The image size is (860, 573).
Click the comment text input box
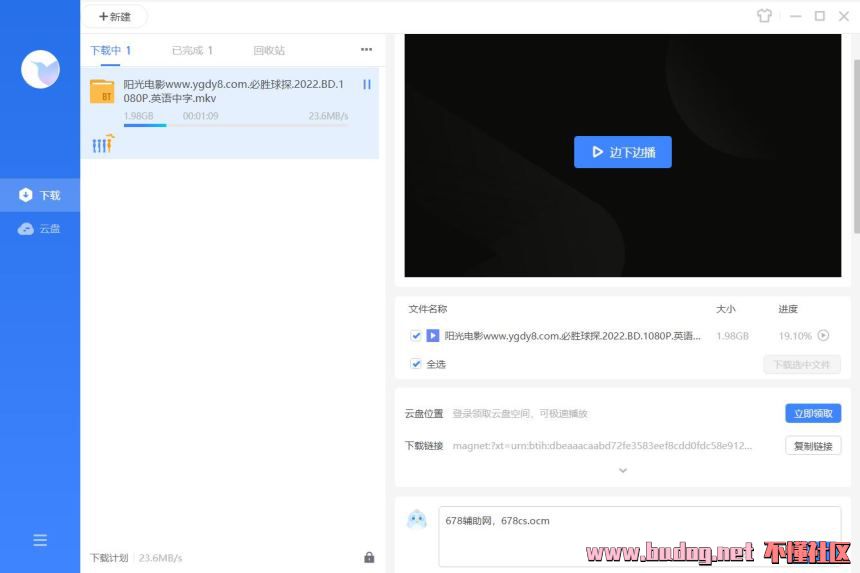[640, 536]
